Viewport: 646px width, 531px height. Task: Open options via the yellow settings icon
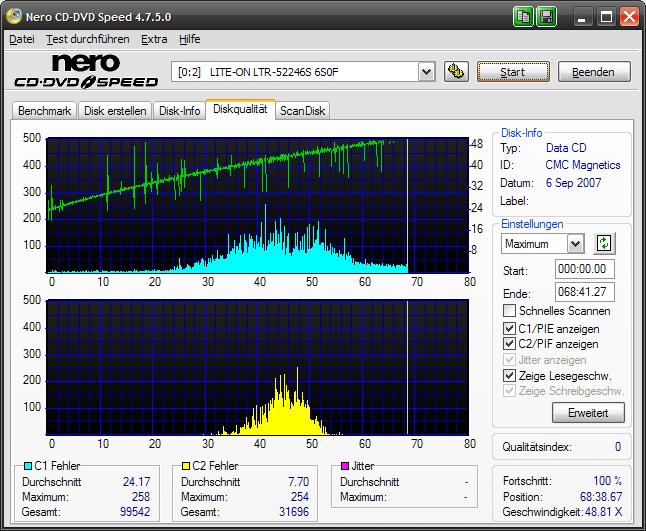click(x=456, y=72)
